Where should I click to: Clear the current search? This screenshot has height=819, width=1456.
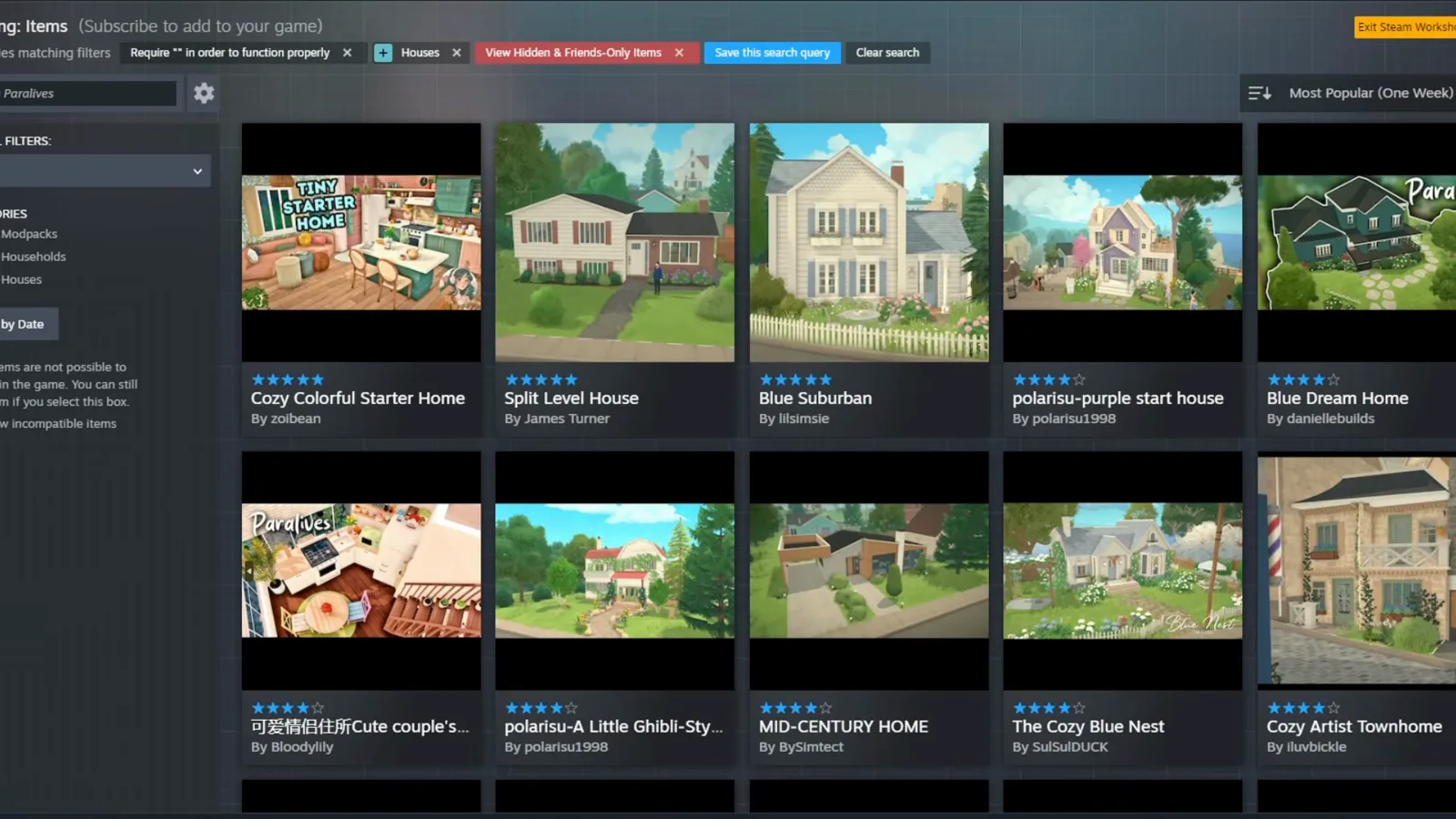[887, 53]
